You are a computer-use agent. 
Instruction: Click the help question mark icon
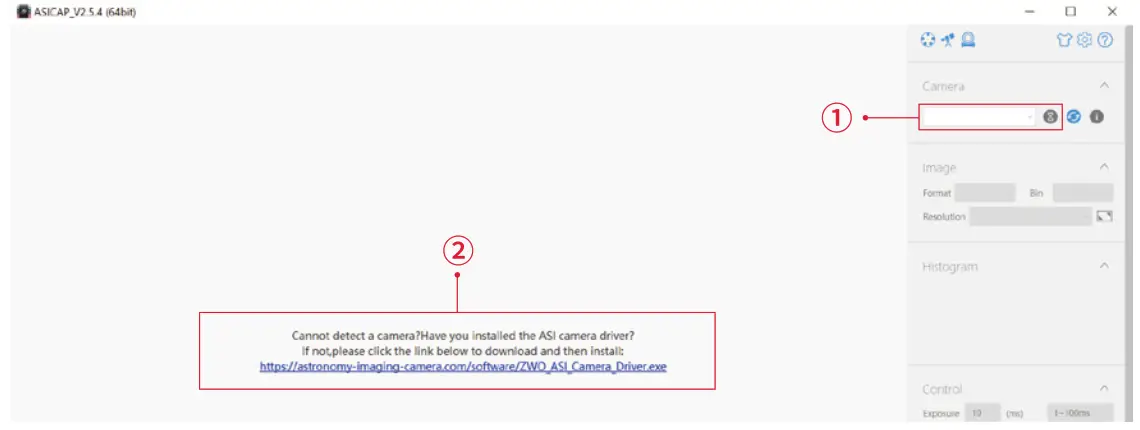1105,40
